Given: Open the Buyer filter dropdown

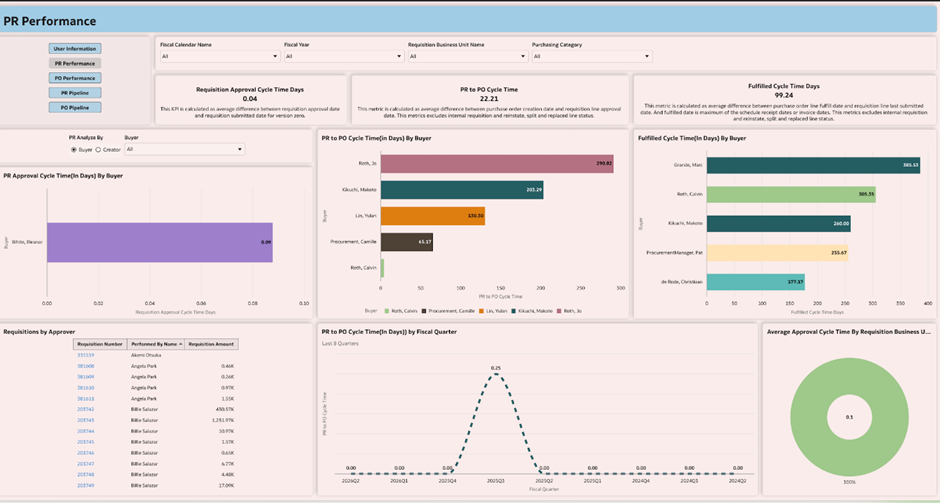Looking at the screenshot, I should point(185,149).
